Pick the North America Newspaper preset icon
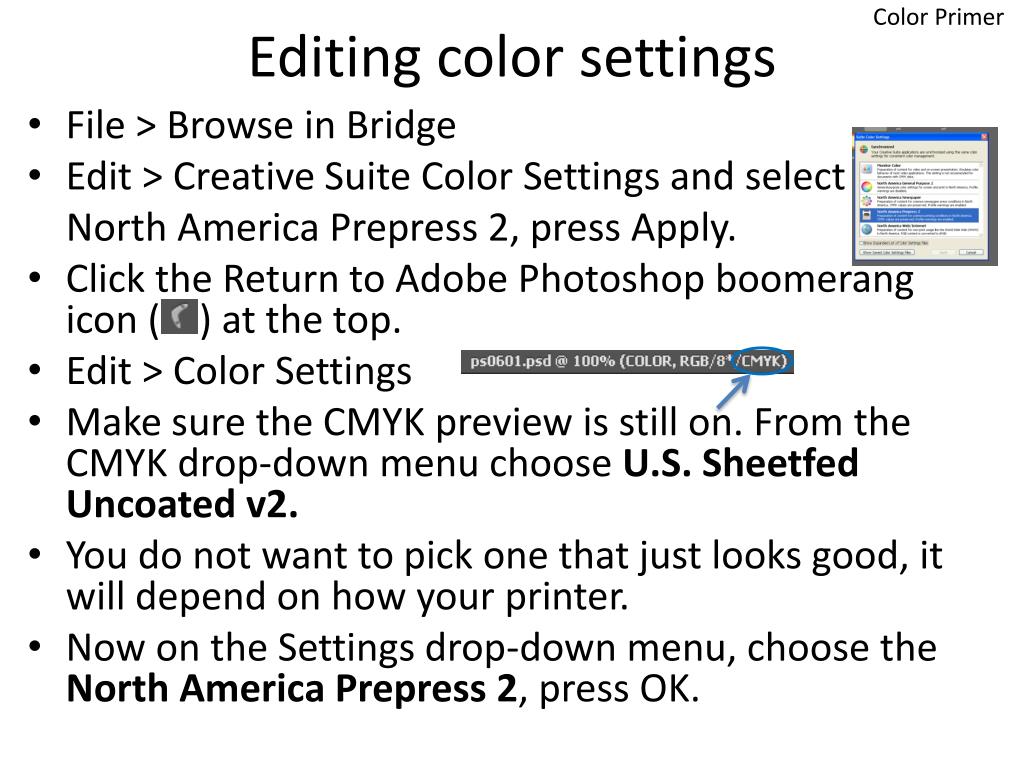This screenshot has height=768, width=1024. 867,201
